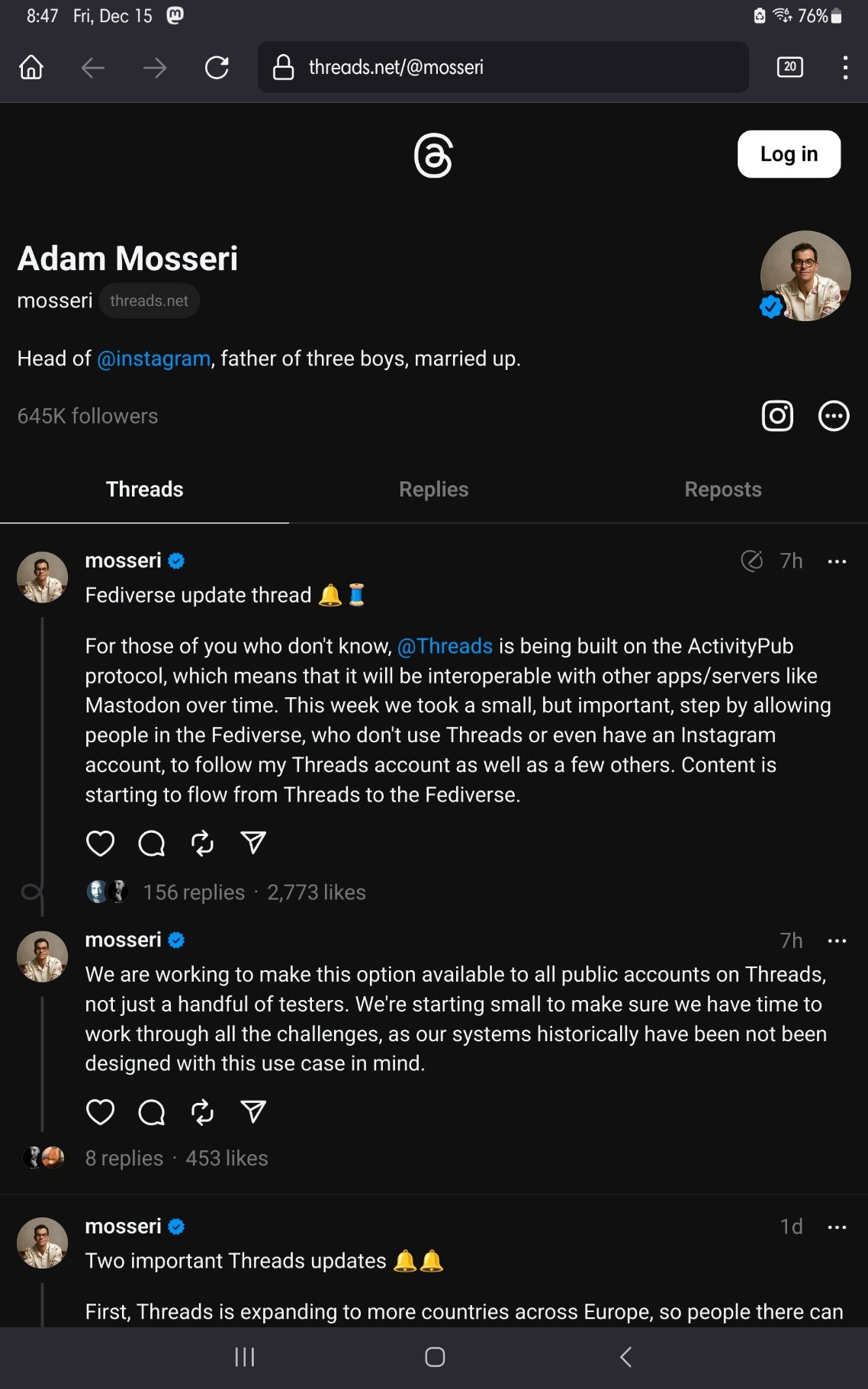Like the Fediverse update thread post
Screen dimensions: 868x1389
pyautogui.click(x=100, y=843)
